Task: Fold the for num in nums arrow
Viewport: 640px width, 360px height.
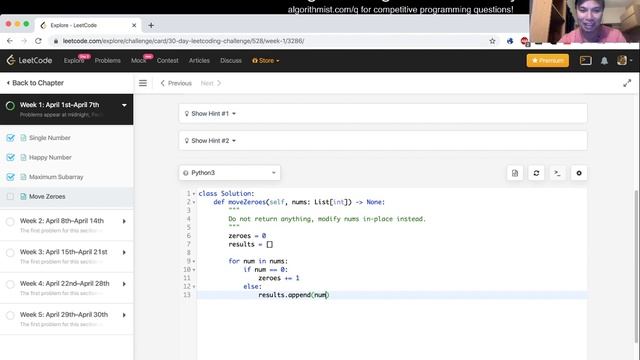Action: coord(194,261)
